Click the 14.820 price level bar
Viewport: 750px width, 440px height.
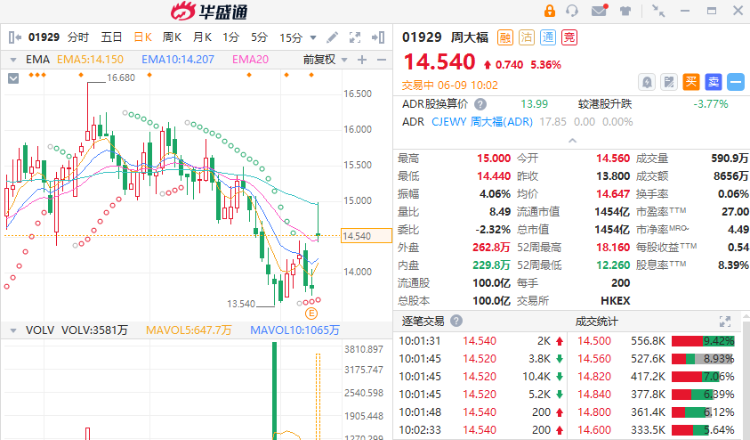pyautogui.click(x=703, y=376)
